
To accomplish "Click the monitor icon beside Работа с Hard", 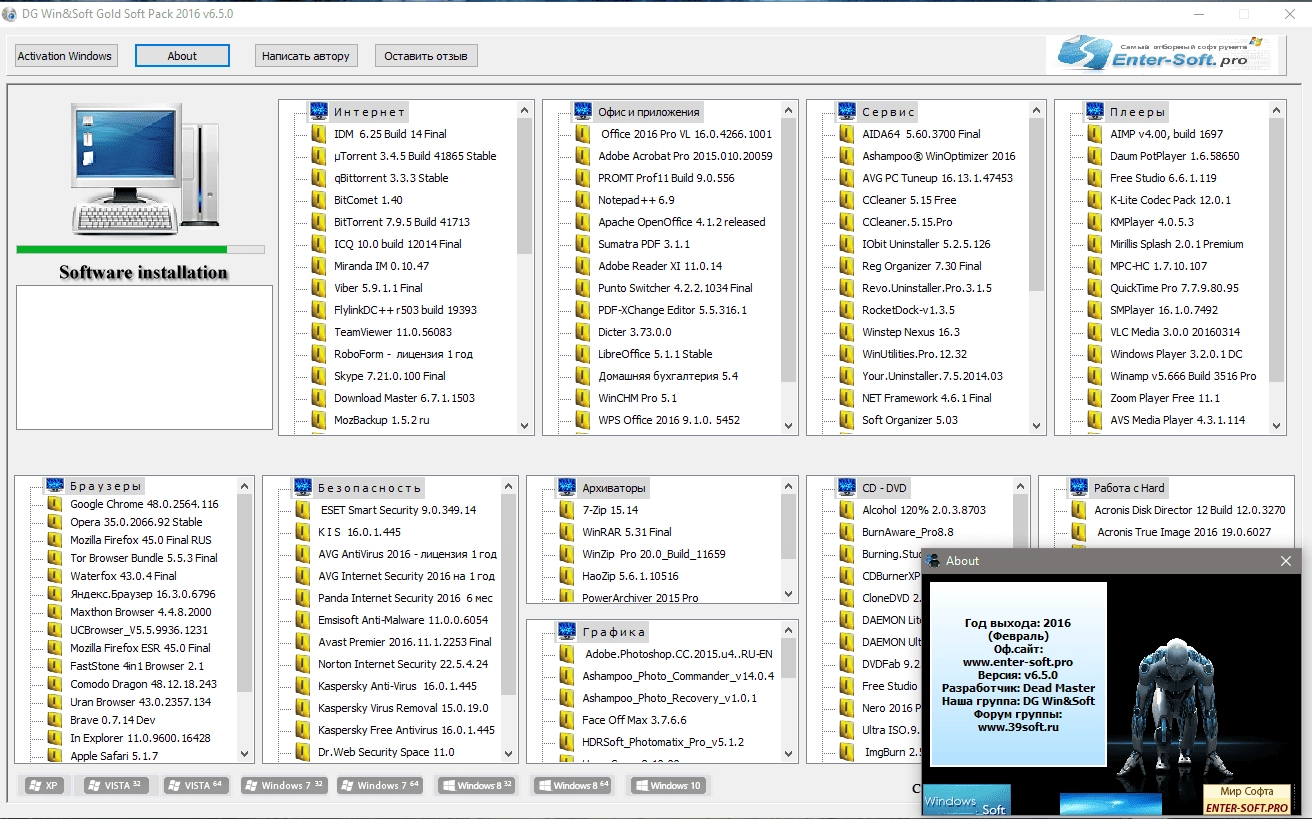I will pos(1079,487).
